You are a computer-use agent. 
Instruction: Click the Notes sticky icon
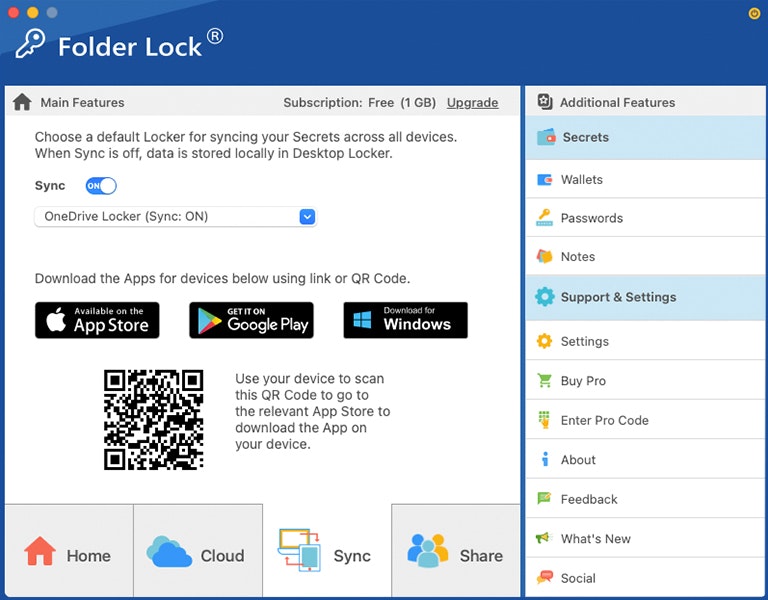[x=544, y=256]
